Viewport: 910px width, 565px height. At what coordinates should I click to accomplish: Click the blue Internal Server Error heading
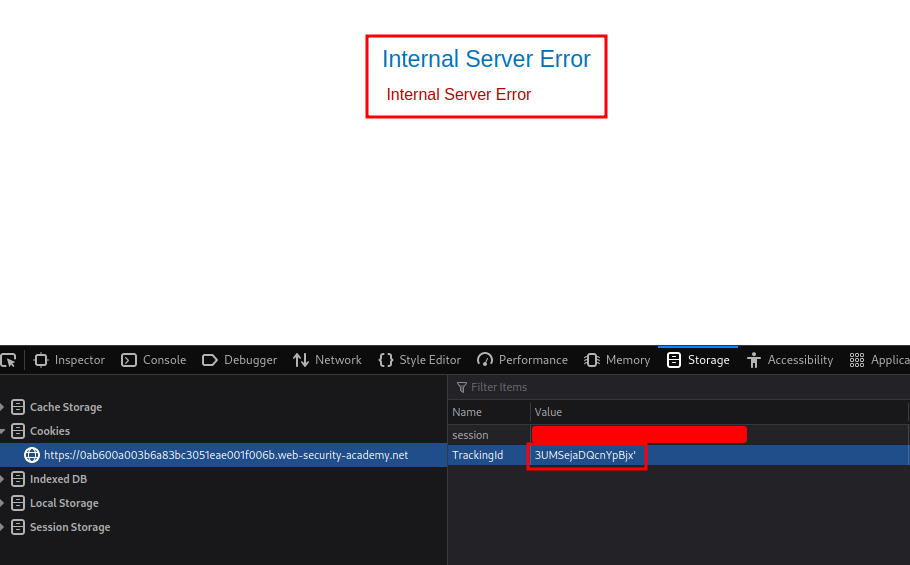tap(486, 59)
